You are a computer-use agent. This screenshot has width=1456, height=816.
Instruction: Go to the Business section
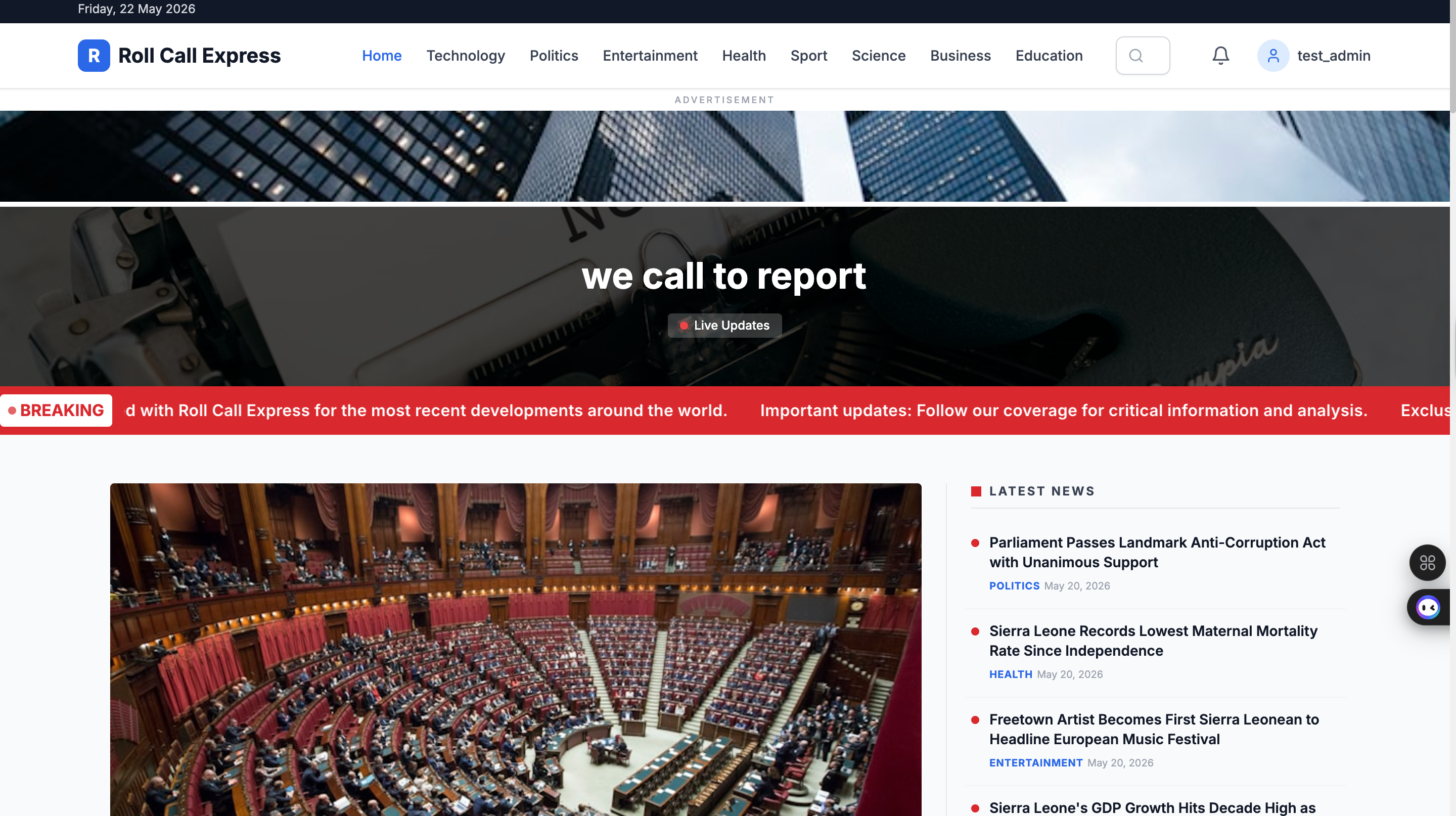[961, 56]
